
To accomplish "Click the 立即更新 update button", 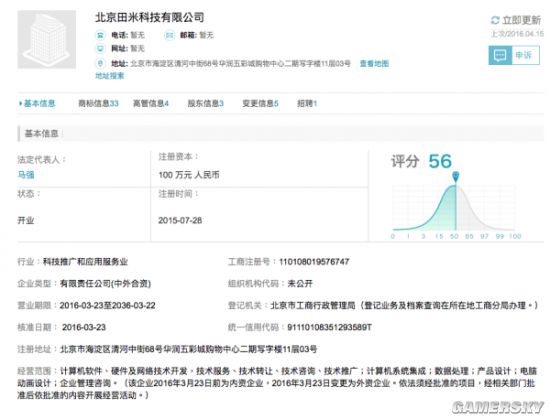I will pyautogui.click(x=516, y=20).
